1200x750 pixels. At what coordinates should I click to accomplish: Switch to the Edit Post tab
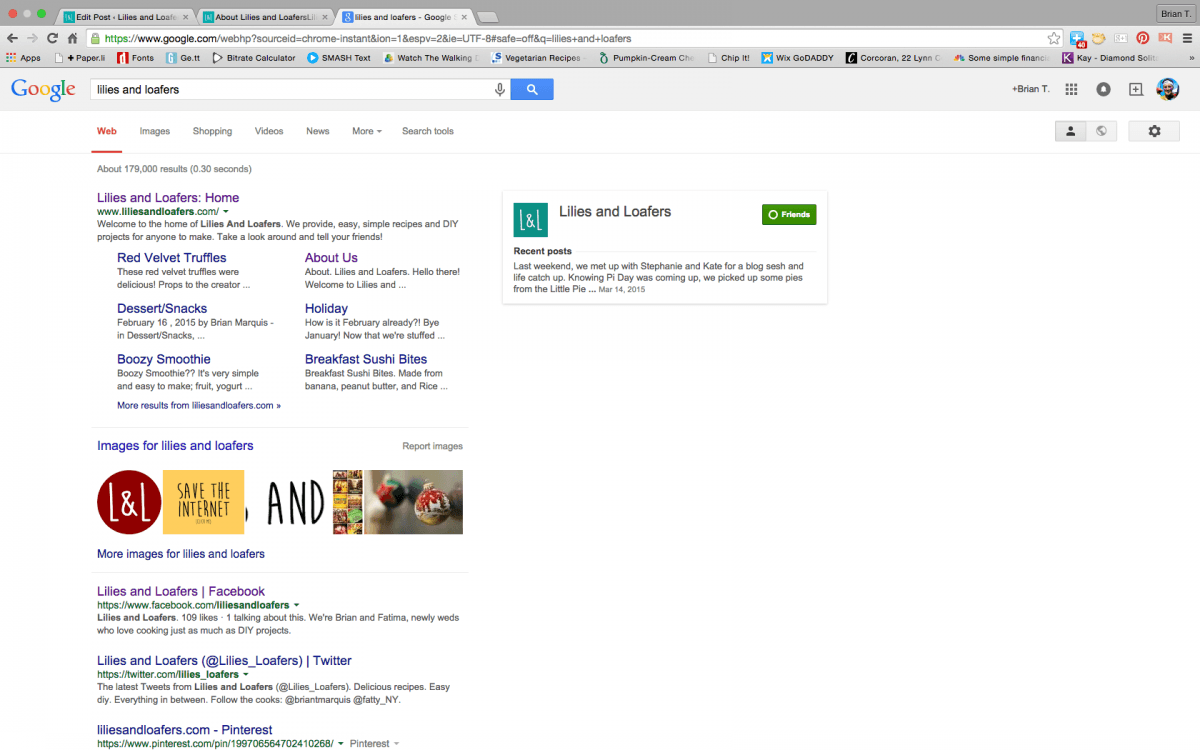(124, 17)
